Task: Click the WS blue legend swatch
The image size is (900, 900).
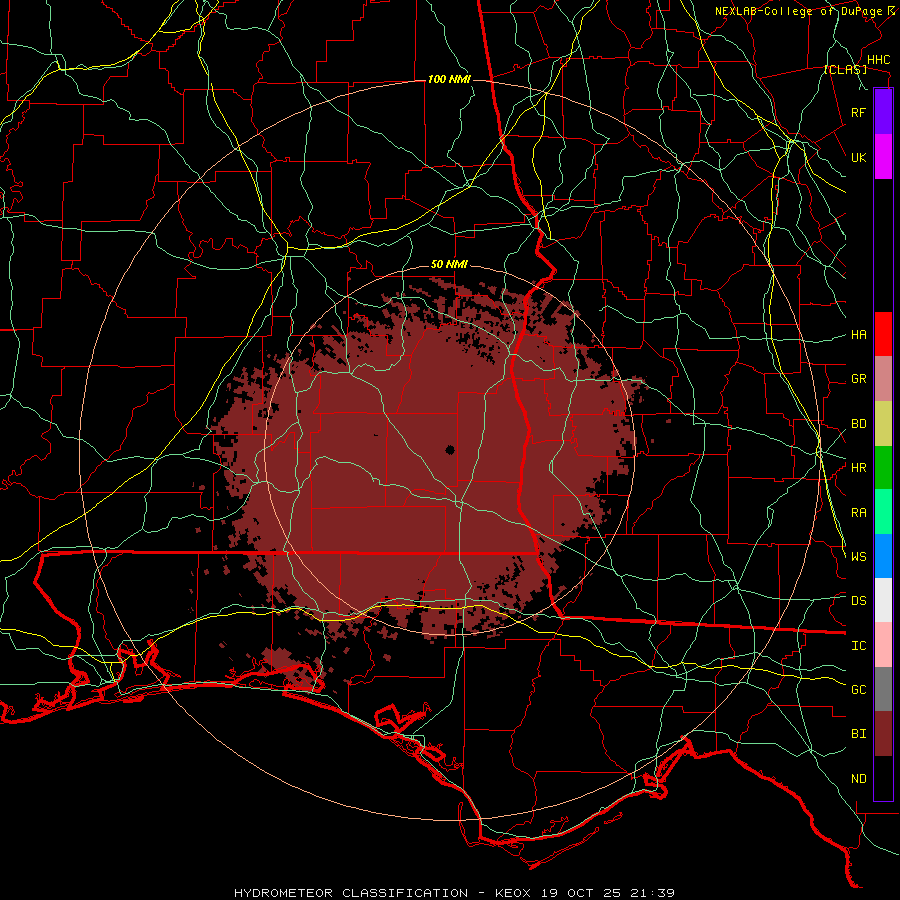Action: coord(883,556)
